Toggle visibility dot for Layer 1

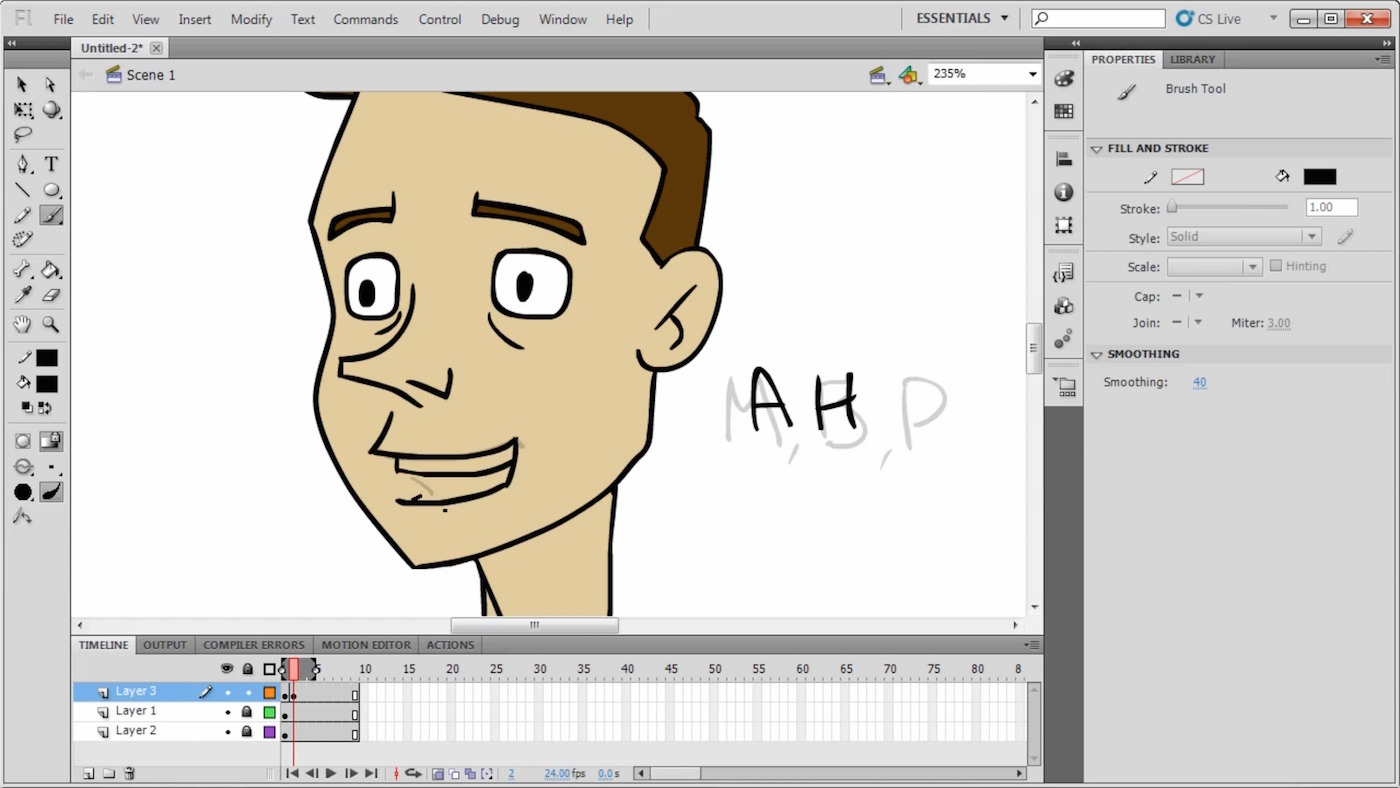coord(228,712)
